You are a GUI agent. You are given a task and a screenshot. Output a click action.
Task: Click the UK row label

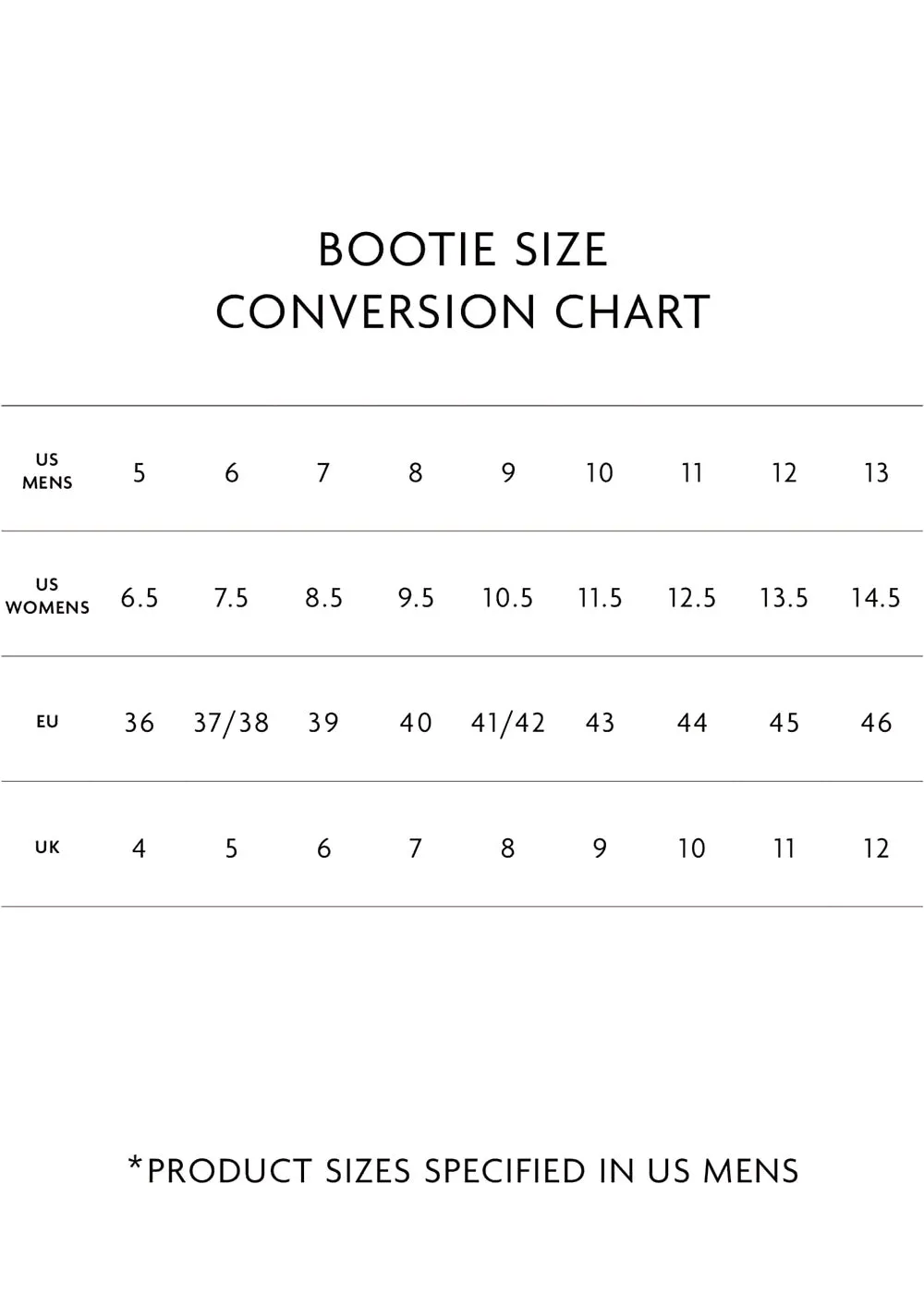47,848
